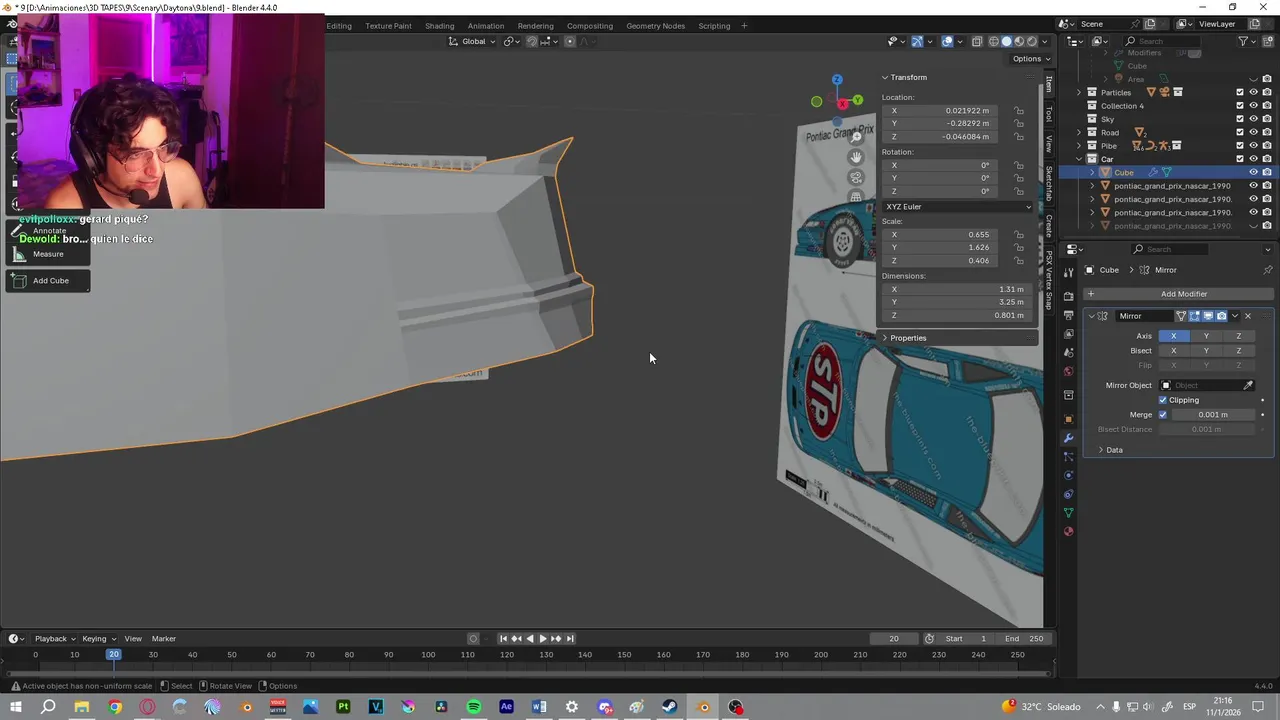Open the Tool tab in the sidebar

[1048, 115]
